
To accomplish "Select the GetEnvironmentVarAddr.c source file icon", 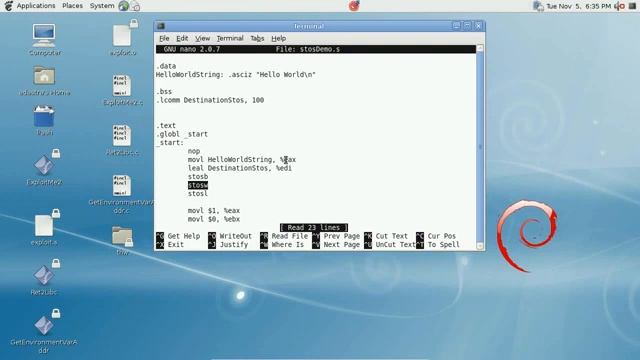I will (122, 185).
